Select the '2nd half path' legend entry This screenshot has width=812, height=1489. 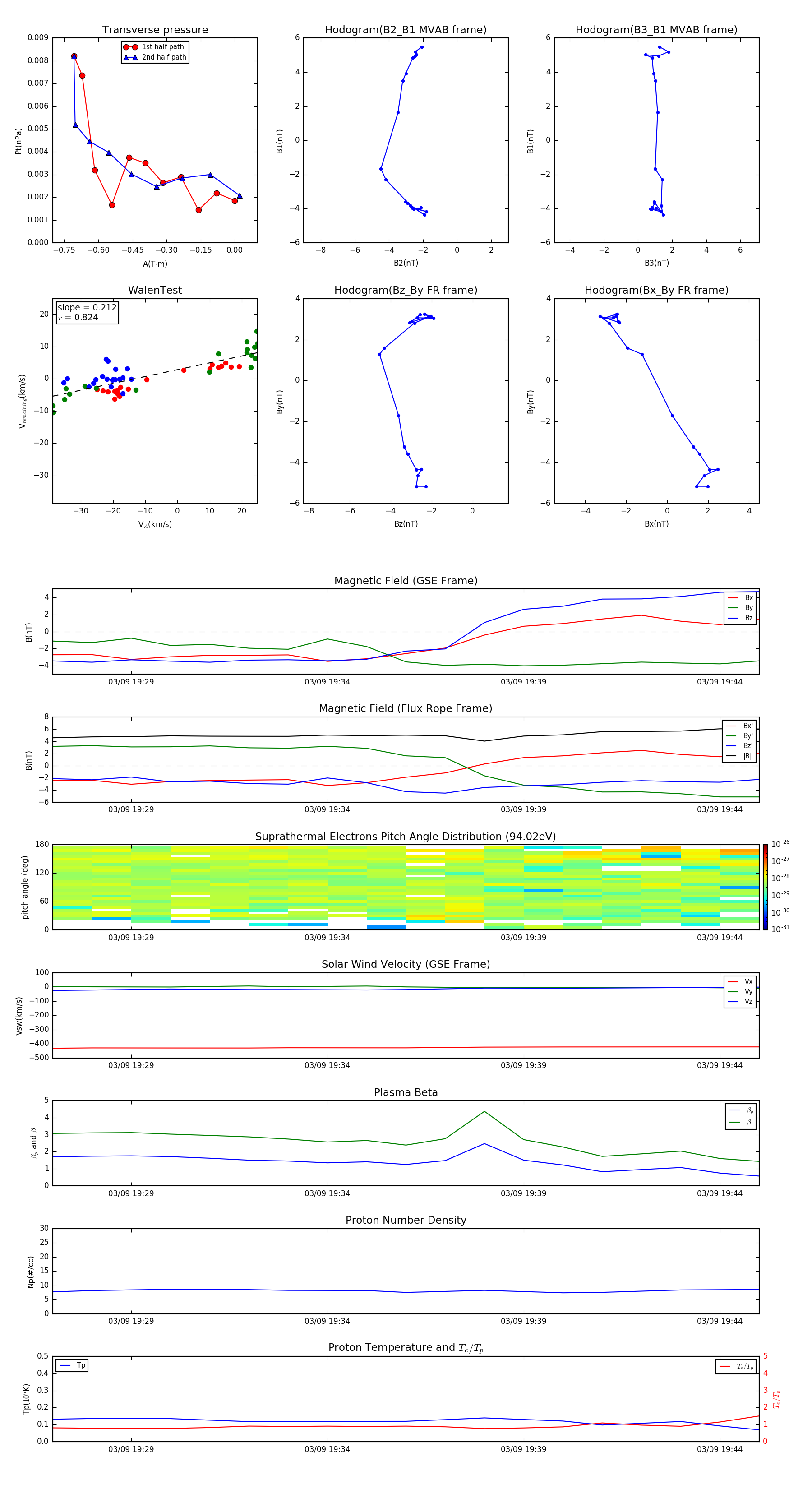pos(154,57)
